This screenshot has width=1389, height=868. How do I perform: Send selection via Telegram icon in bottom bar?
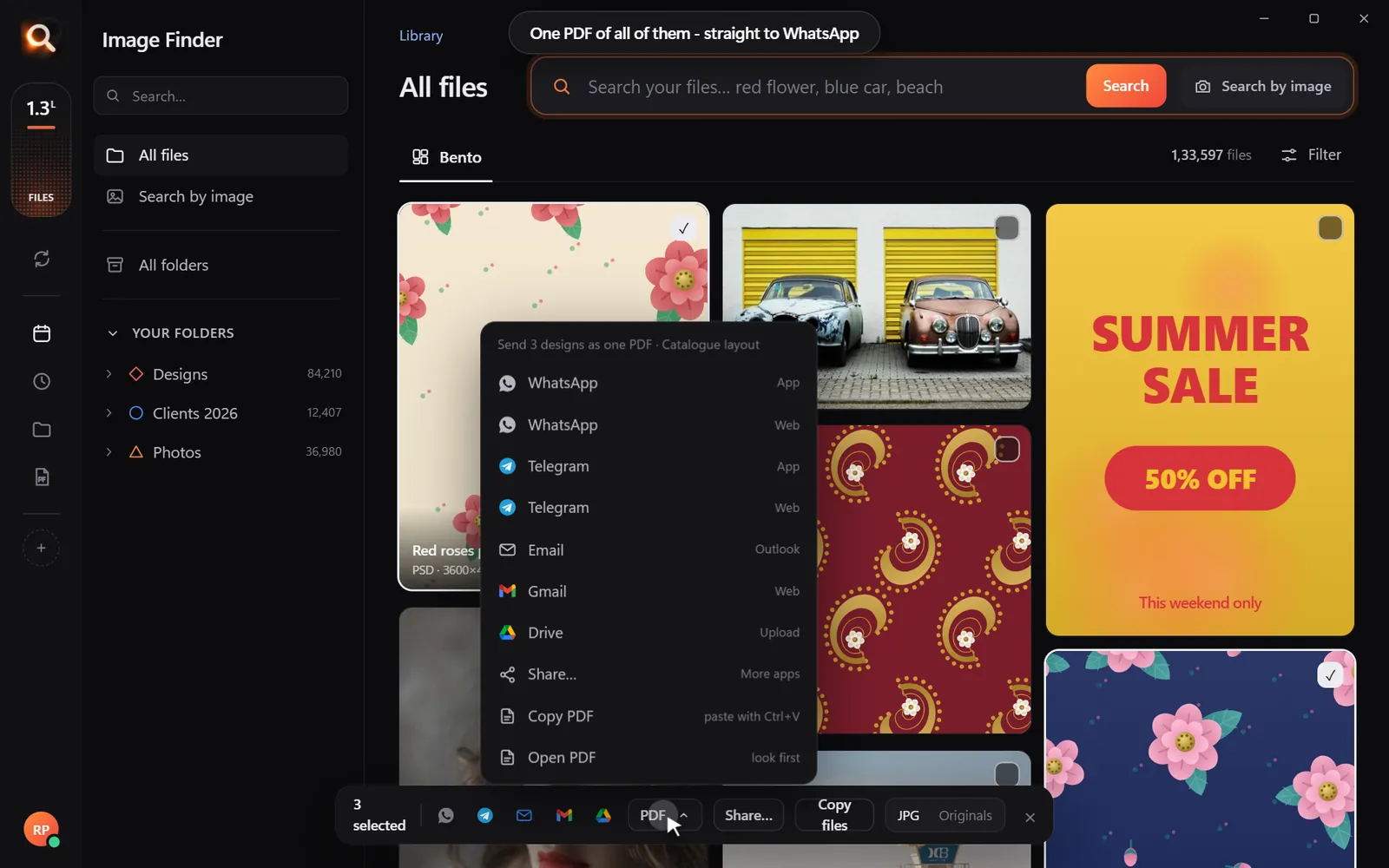pos(484,815)
